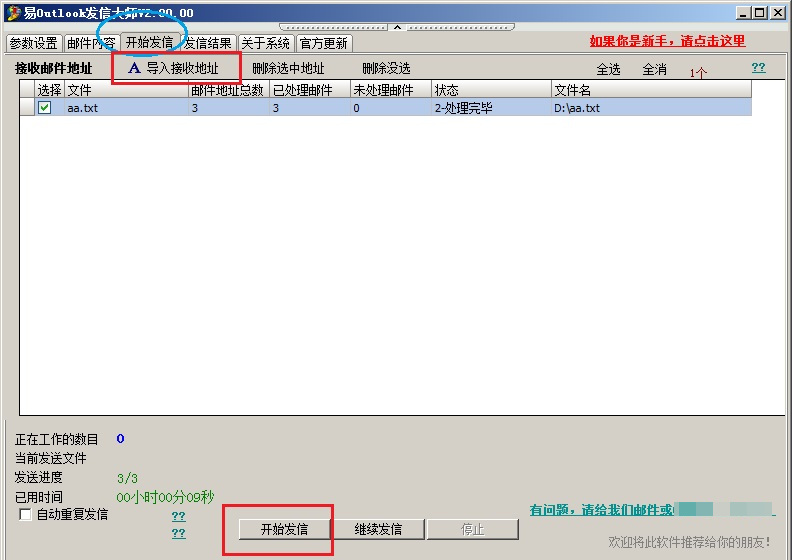Select the 开始发信 tab
Image resolution: width=792 pixels, height=560 pixels.
(150, 42)
